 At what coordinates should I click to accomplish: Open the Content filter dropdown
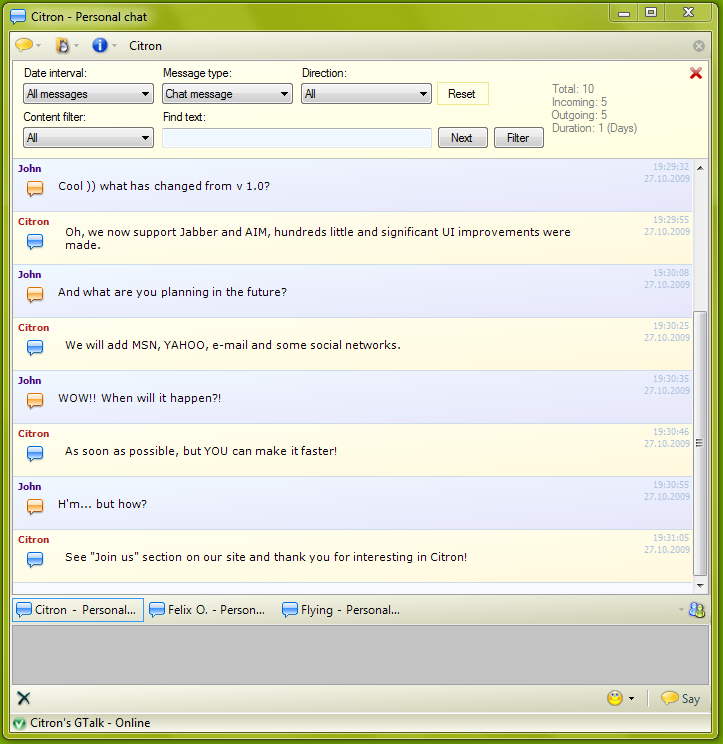coord(88,138)
